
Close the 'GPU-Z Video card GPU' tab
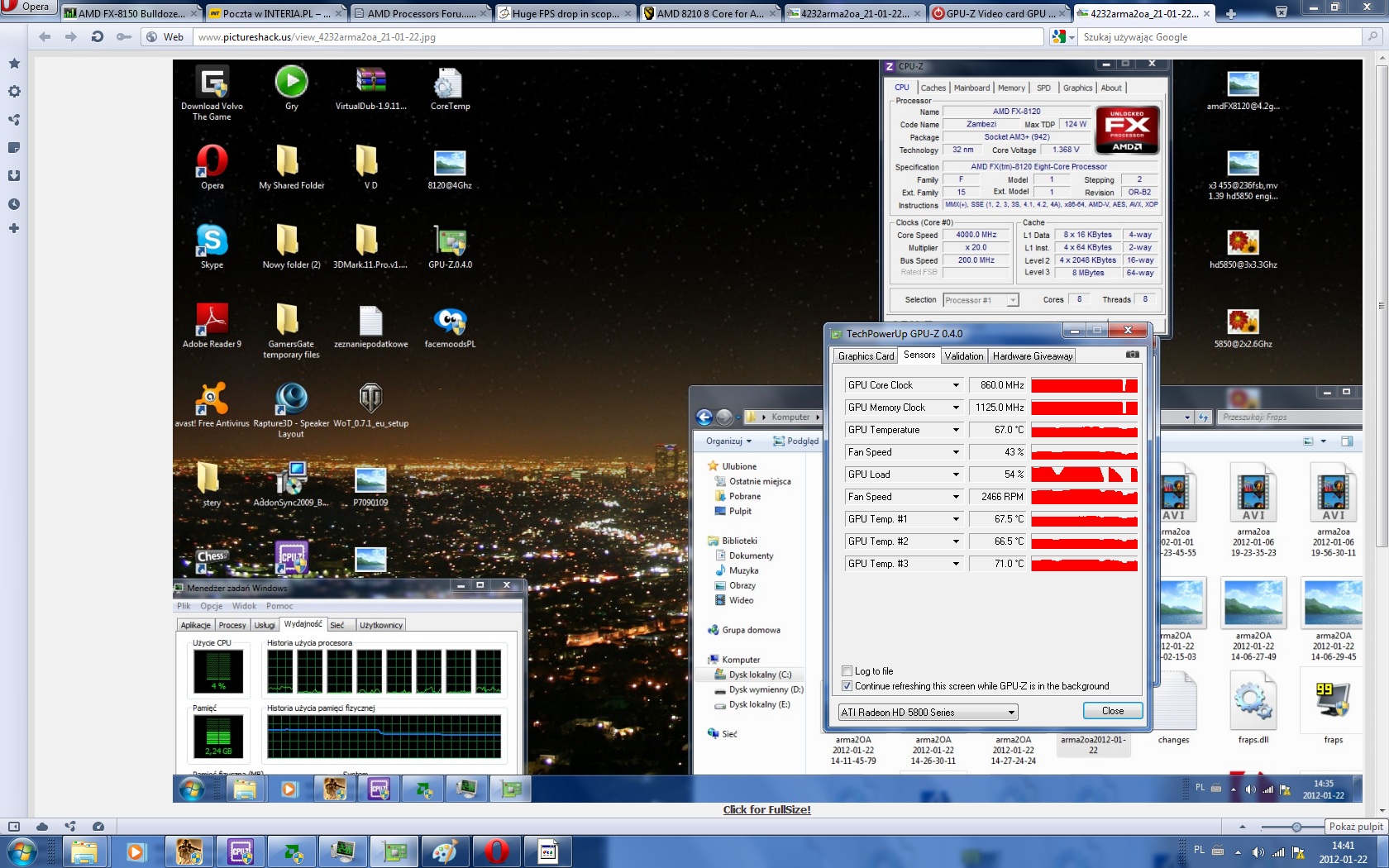click(1062, 13)
